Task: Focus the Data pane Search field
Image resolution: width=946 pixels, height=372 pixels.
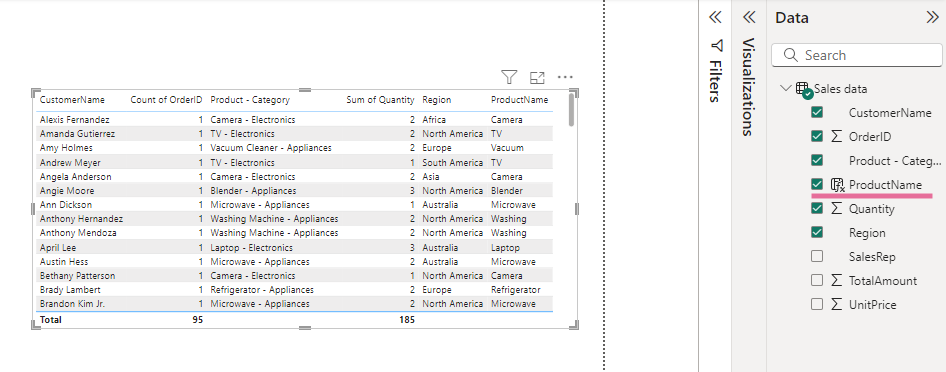Action: click(x=856, y=55)
